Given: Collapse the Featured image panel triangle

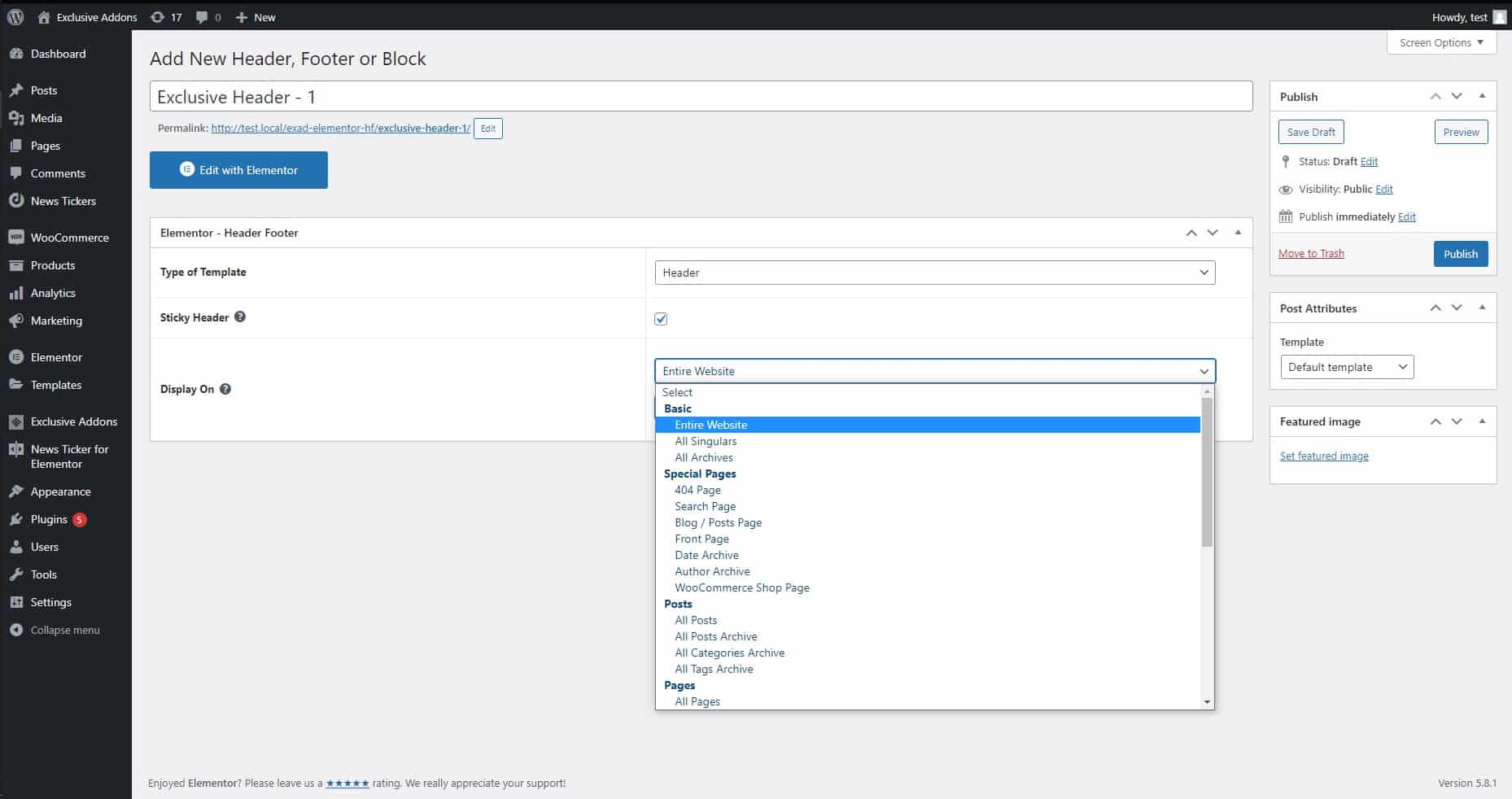Looking at the screenshot, I should point(1482,421).
